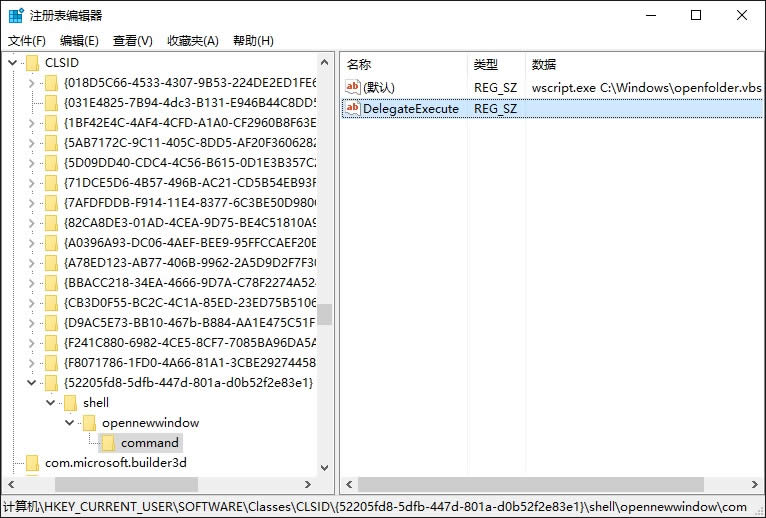Collapse the shell subkey
Screen dimensions: 766x518
(x=51, y=403)
